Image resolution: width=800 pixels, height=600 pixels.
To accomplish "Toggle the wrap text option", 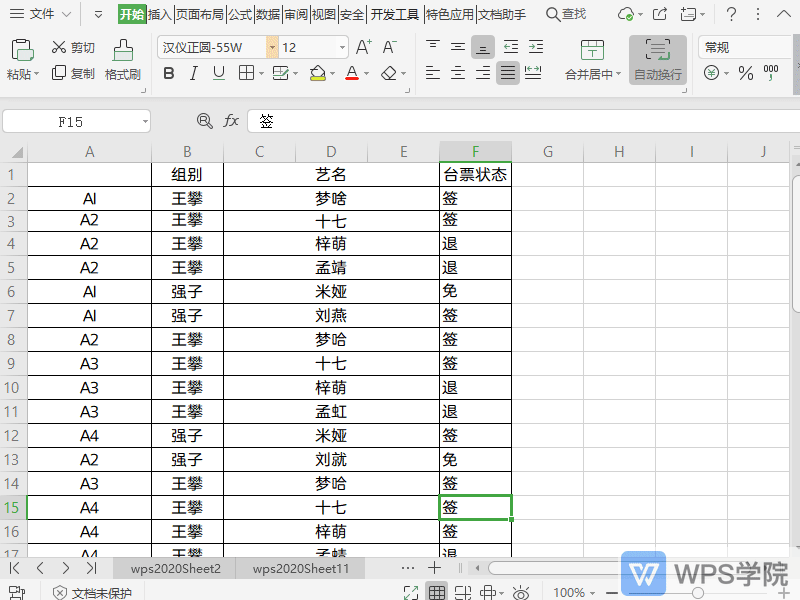I will [x=658, y=60].
